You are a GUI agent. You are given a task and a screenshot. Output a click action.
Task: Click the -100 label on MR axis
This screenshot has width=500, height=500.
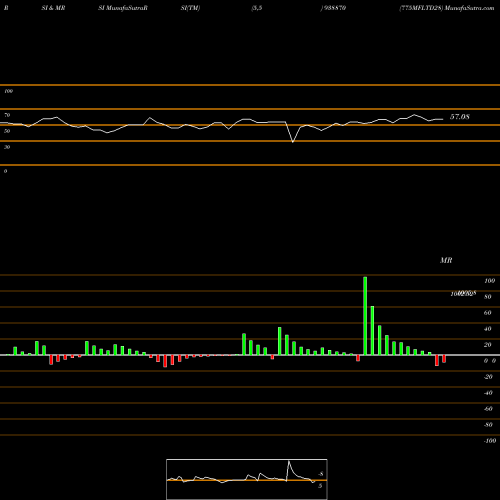[489, 441]
